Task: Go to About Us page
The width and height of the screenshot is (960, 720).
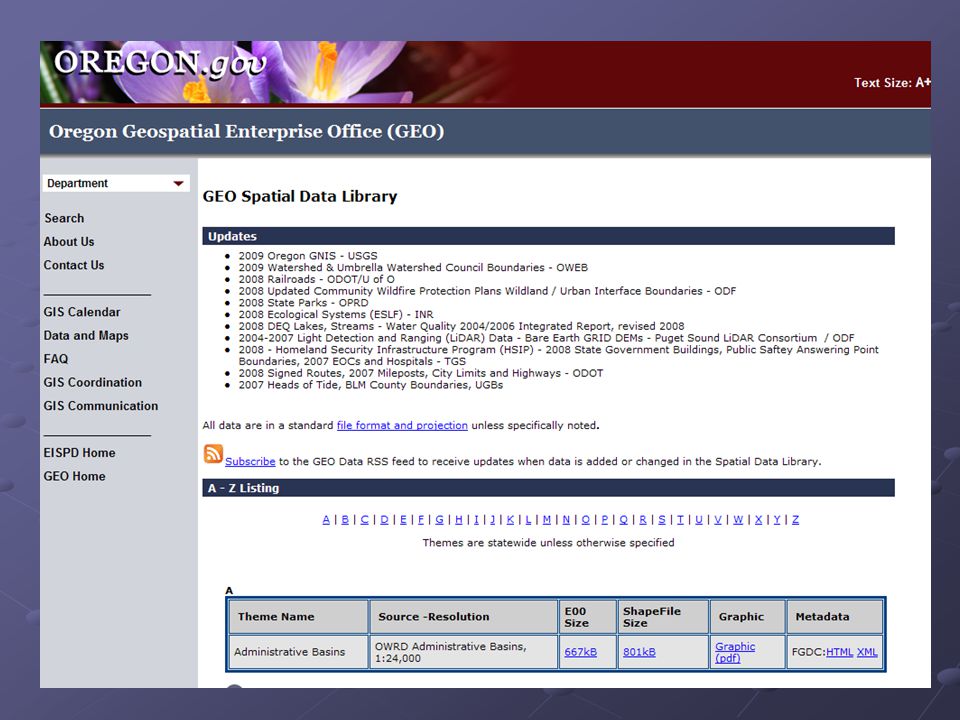Action: (69, 241)
